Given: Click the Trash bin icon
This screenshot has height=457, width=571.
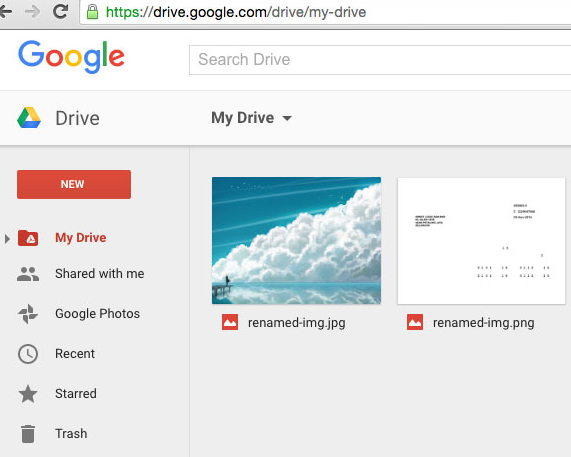Looking at the screenshot, I should (28, 434).
